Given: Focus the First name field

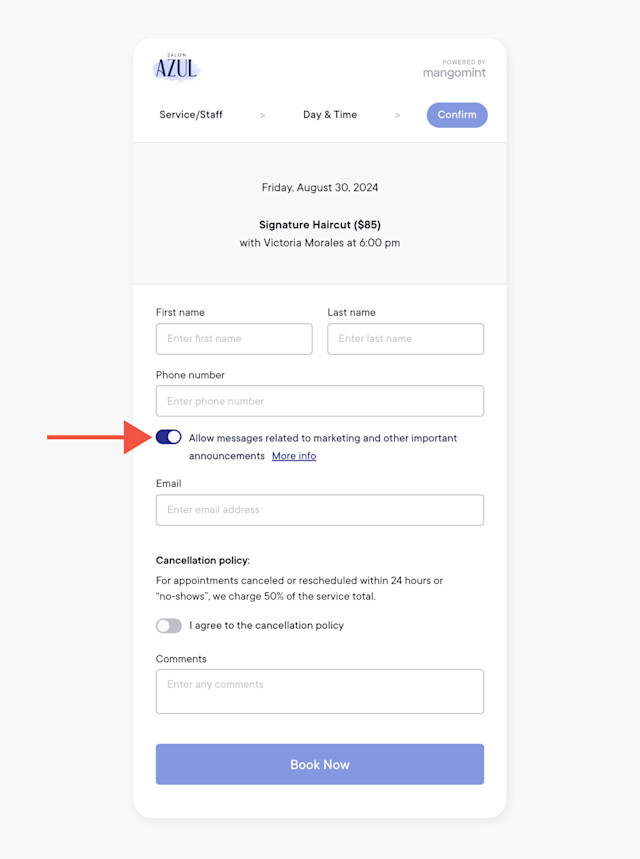Looking at the screenshot, I should click(234, 339).
